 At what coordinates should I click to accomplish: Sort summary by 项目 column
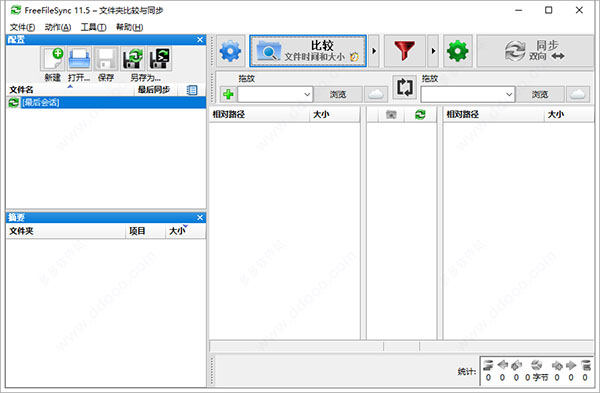[x=146, y=231]
